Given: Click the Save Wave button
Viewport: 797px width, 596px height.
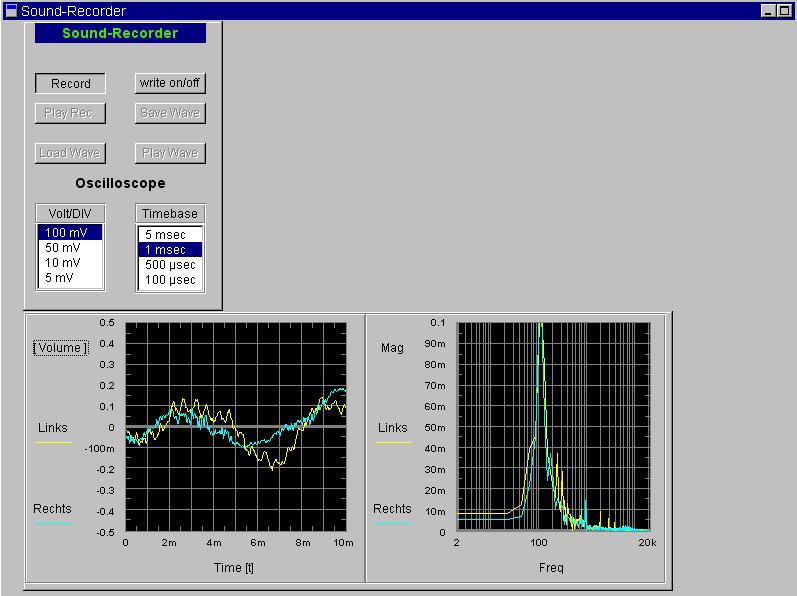Looking at the screenshot, I should [x=170, y=113].
